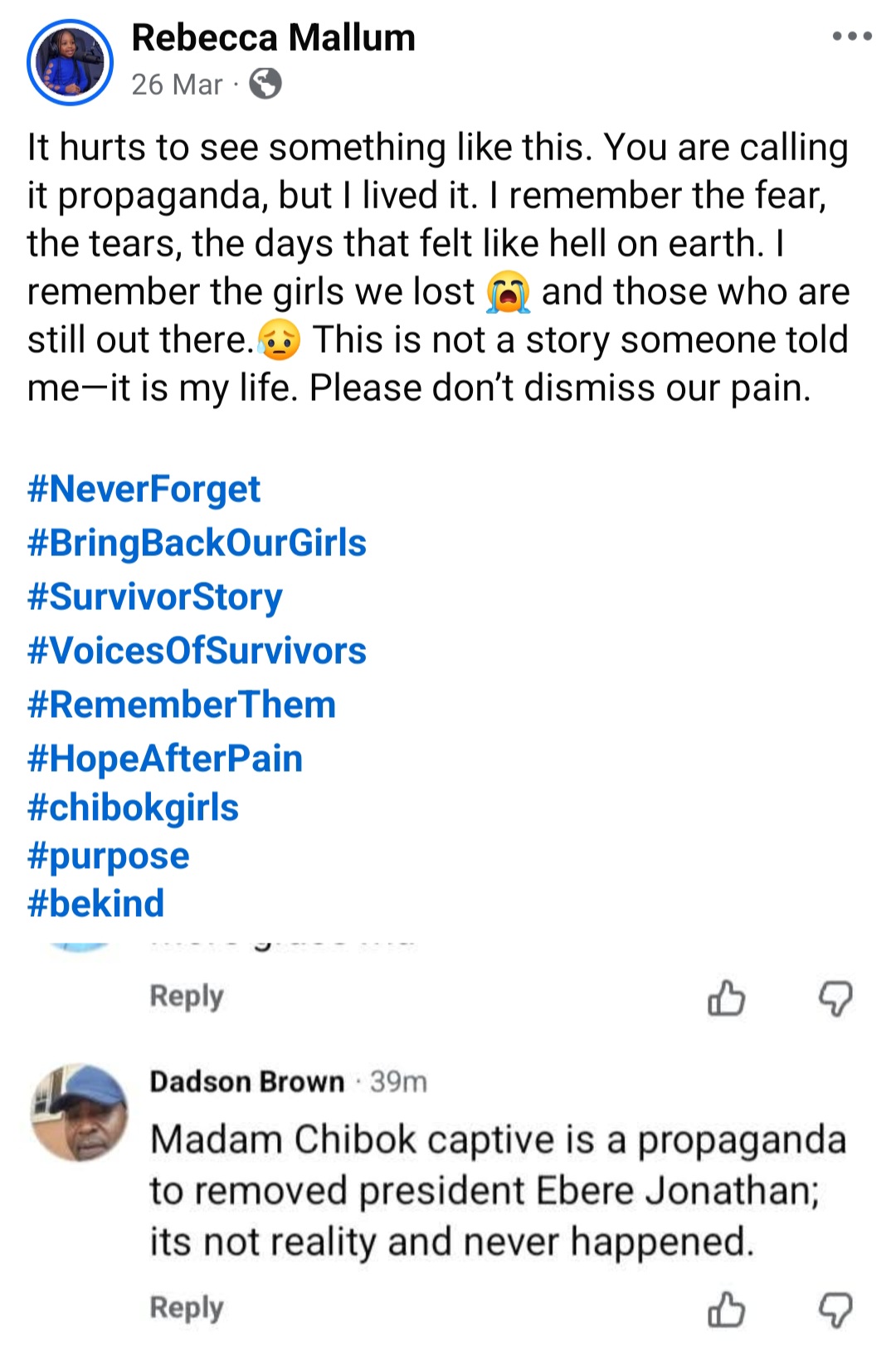This screenshot has height=1366, width=896.
Task: Open the #BringBackOurGirls hashtag
Action: click(197, 544)
